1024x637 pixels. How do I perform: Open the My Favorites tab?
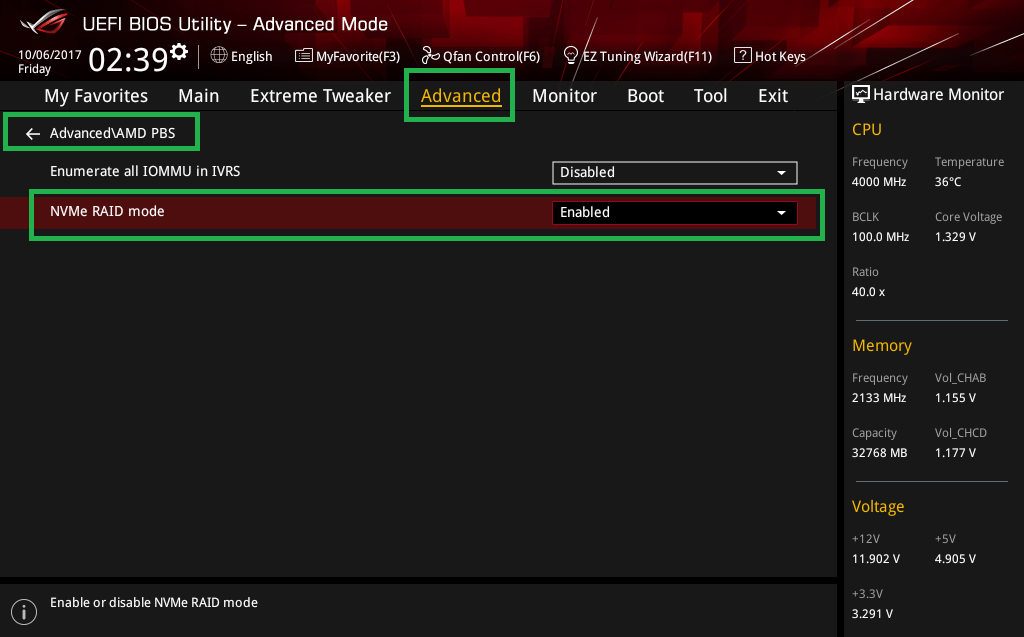[x=96, y=96]
